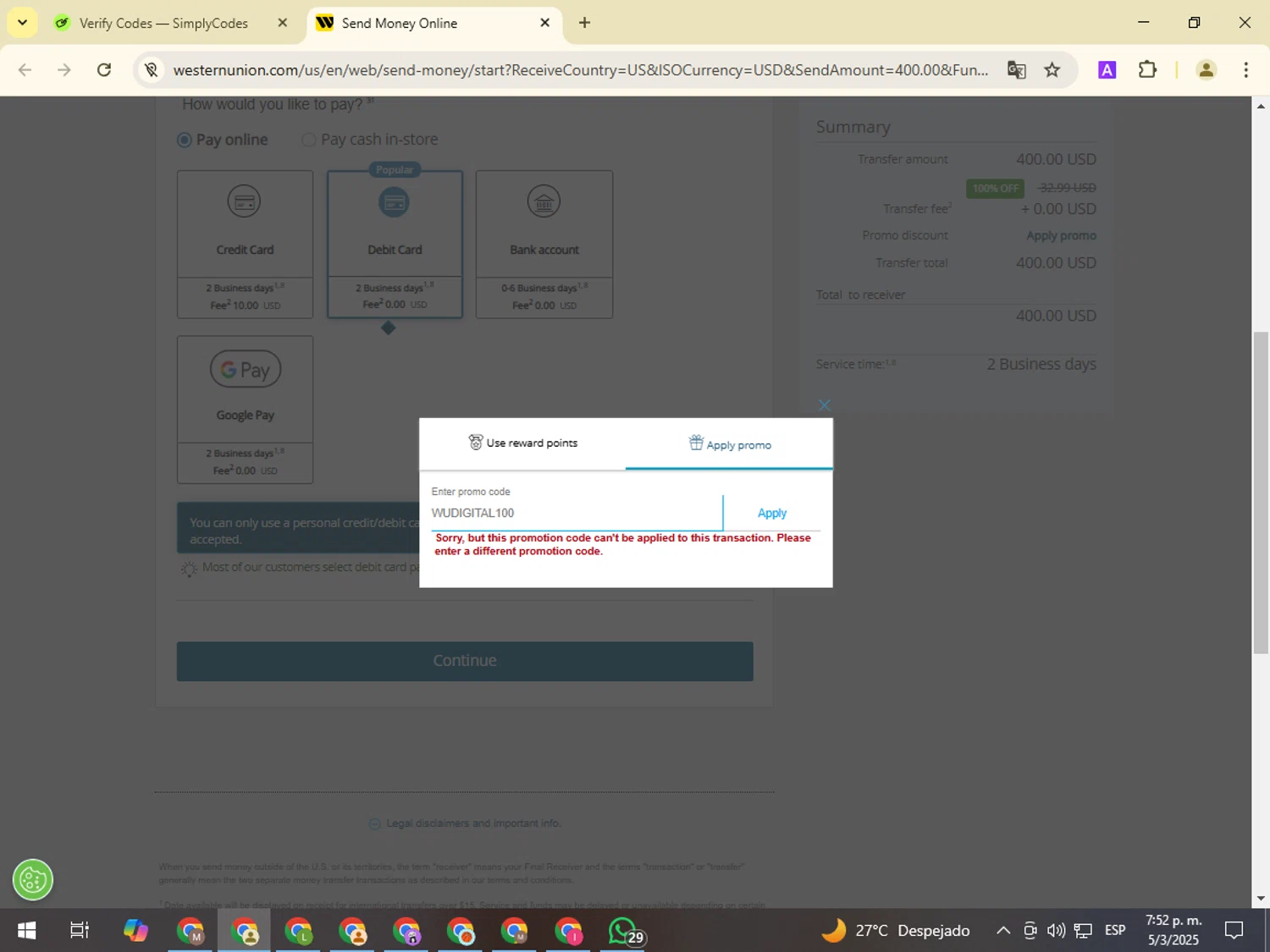Switch to the Use reward points tab
1270x952 pixels.
(x=522, y=443)
